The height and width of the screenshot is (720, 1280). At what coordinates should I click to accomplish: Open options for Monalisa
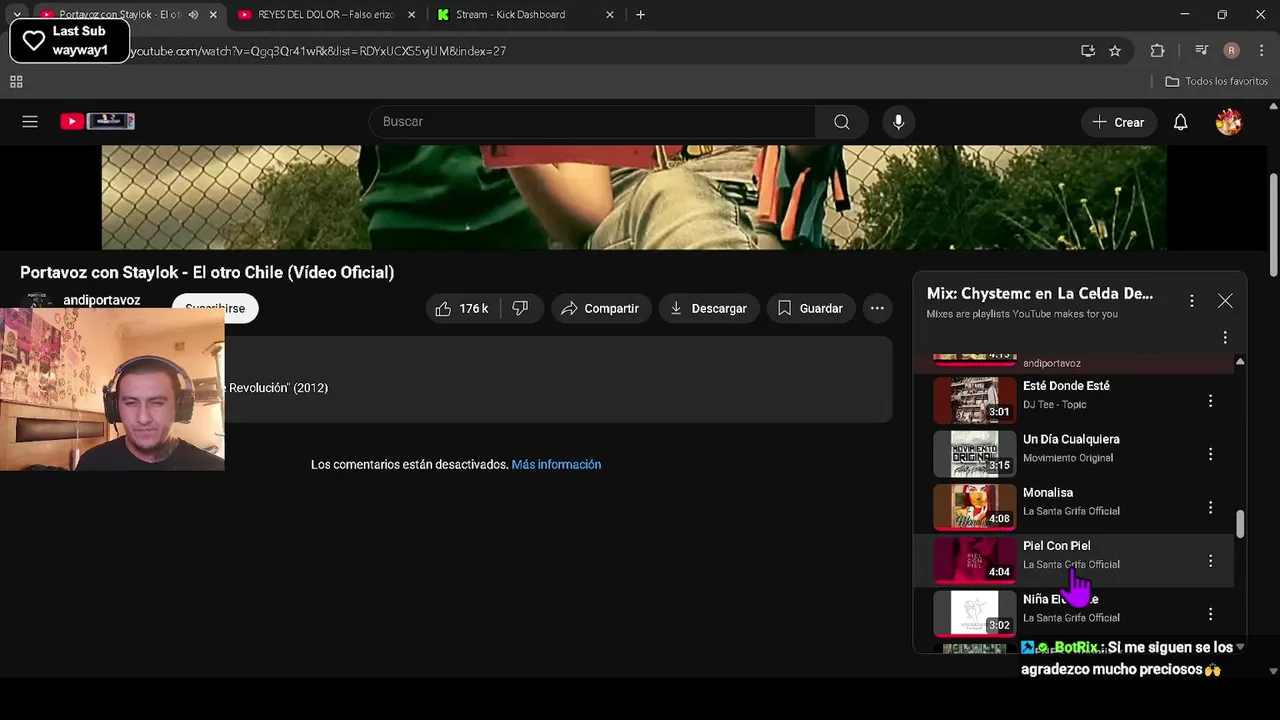pyautogui.click(x=1210, y=508)
